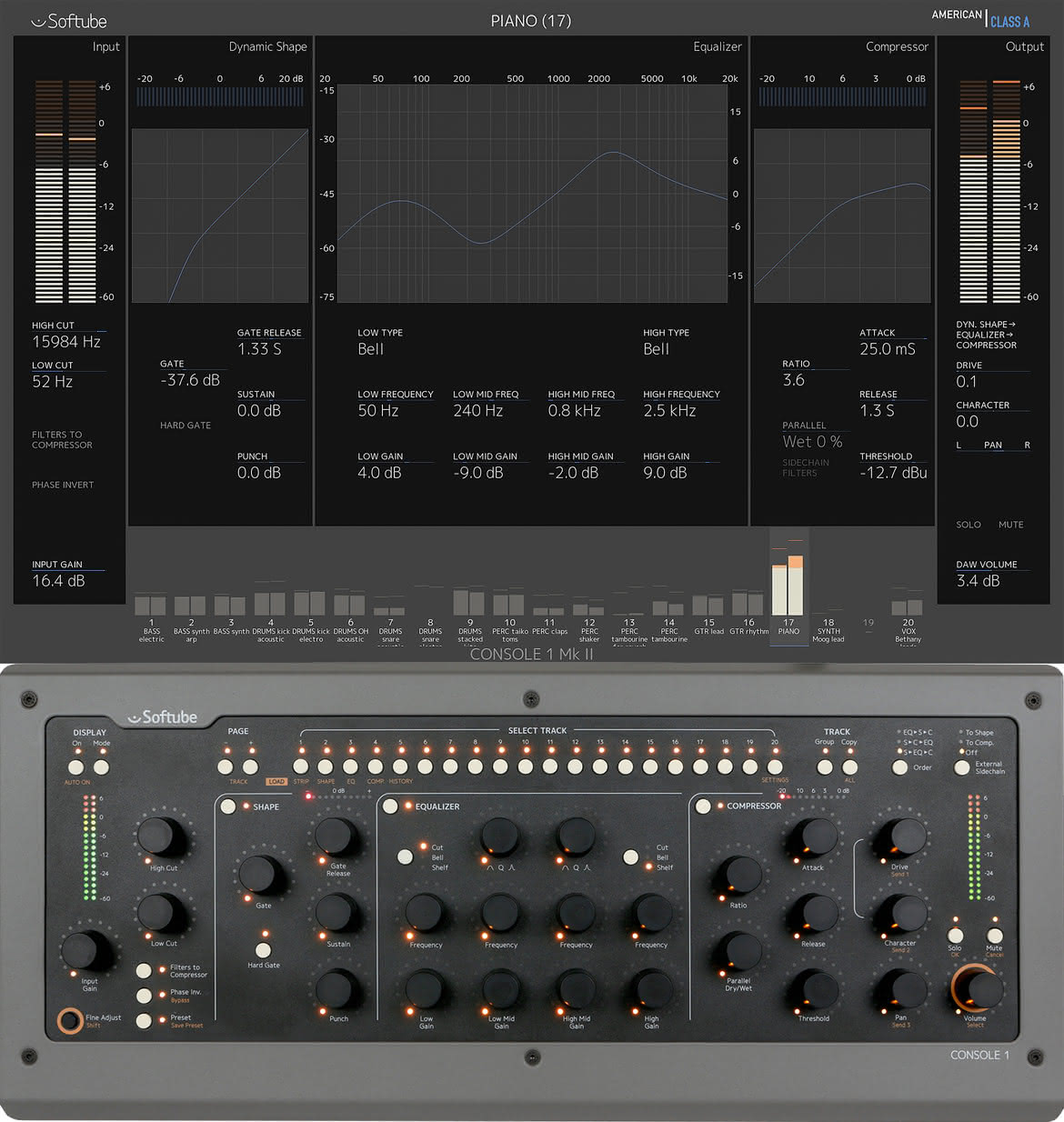
Task: Change the on-screen HIGH TYPE Bell value
Action: point(657,349)
